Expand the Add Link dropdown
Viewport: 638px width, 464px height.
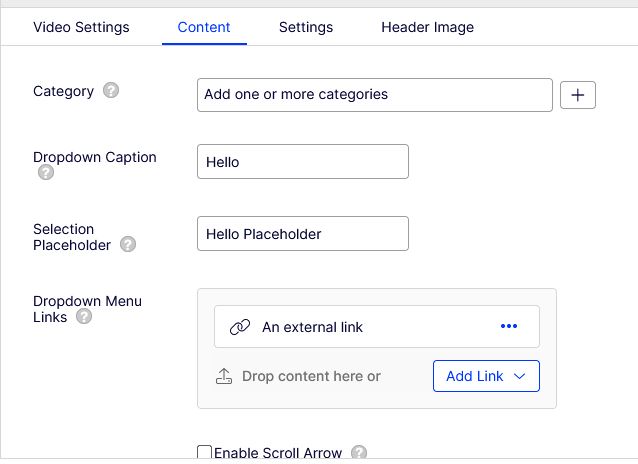click(486, 376)
